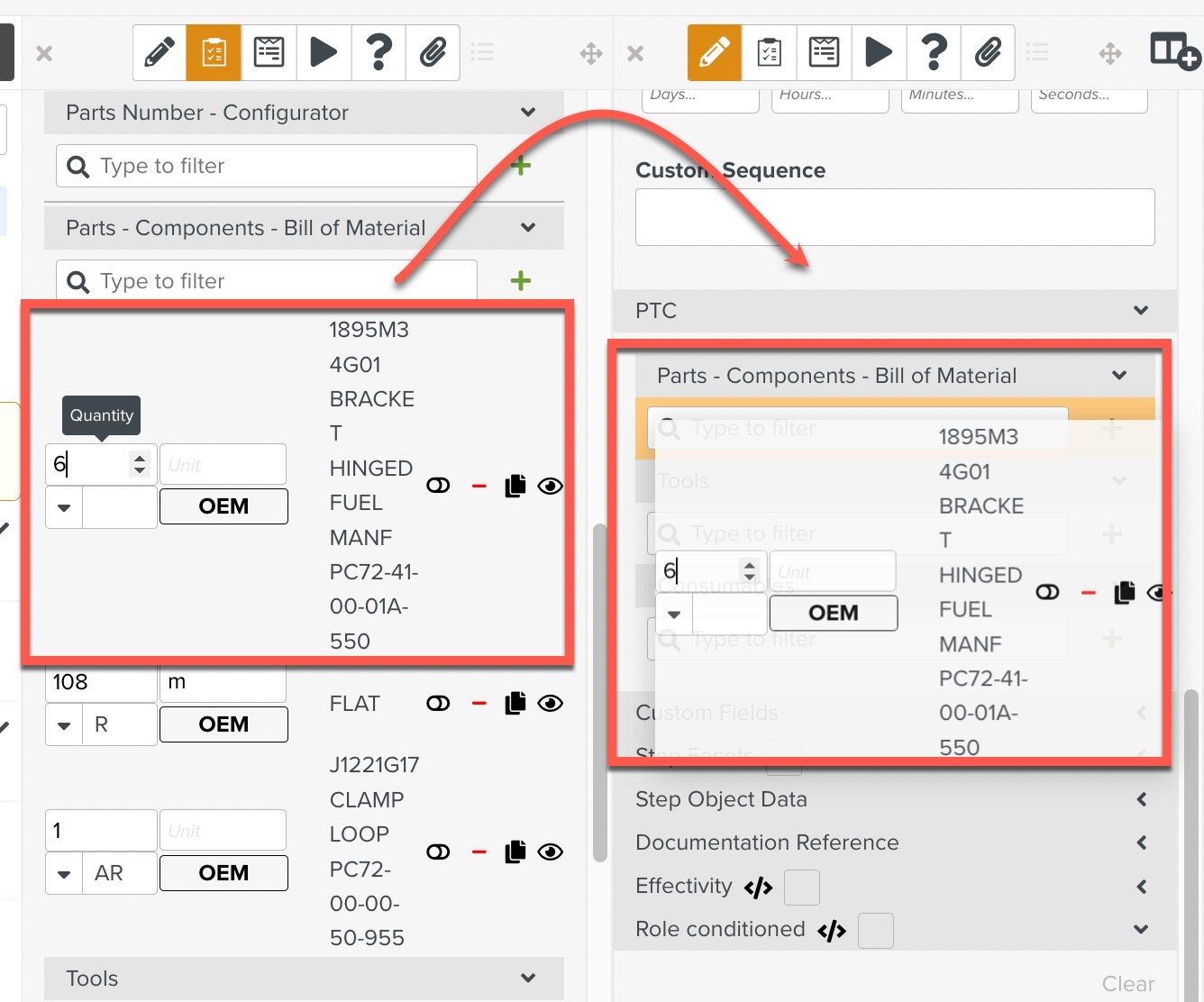Collapse the Tools section in left panel
Viewport: 1204px width, 1002px height.
tap(528, 979)
